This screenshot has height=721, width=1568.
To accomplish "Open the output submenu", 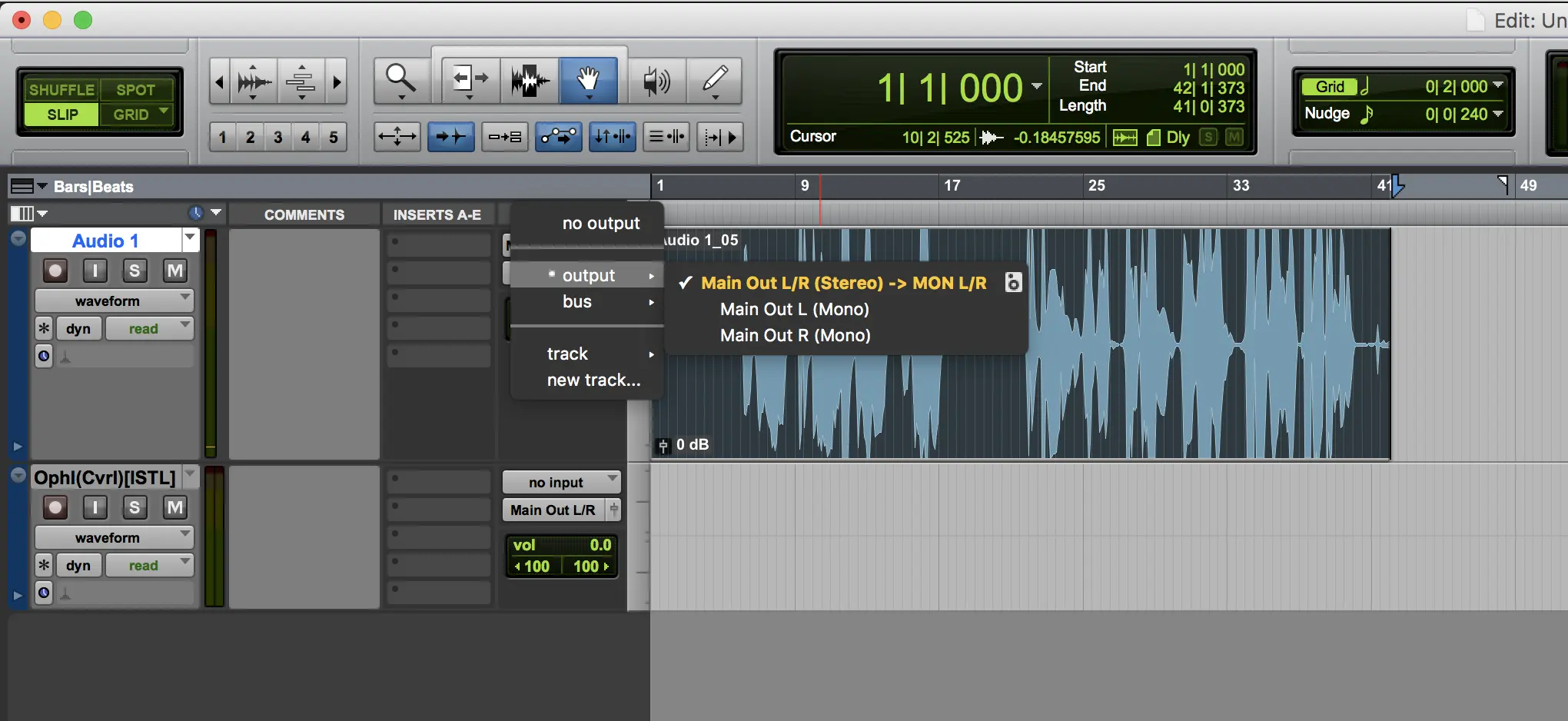I will [x=586, y=275].
